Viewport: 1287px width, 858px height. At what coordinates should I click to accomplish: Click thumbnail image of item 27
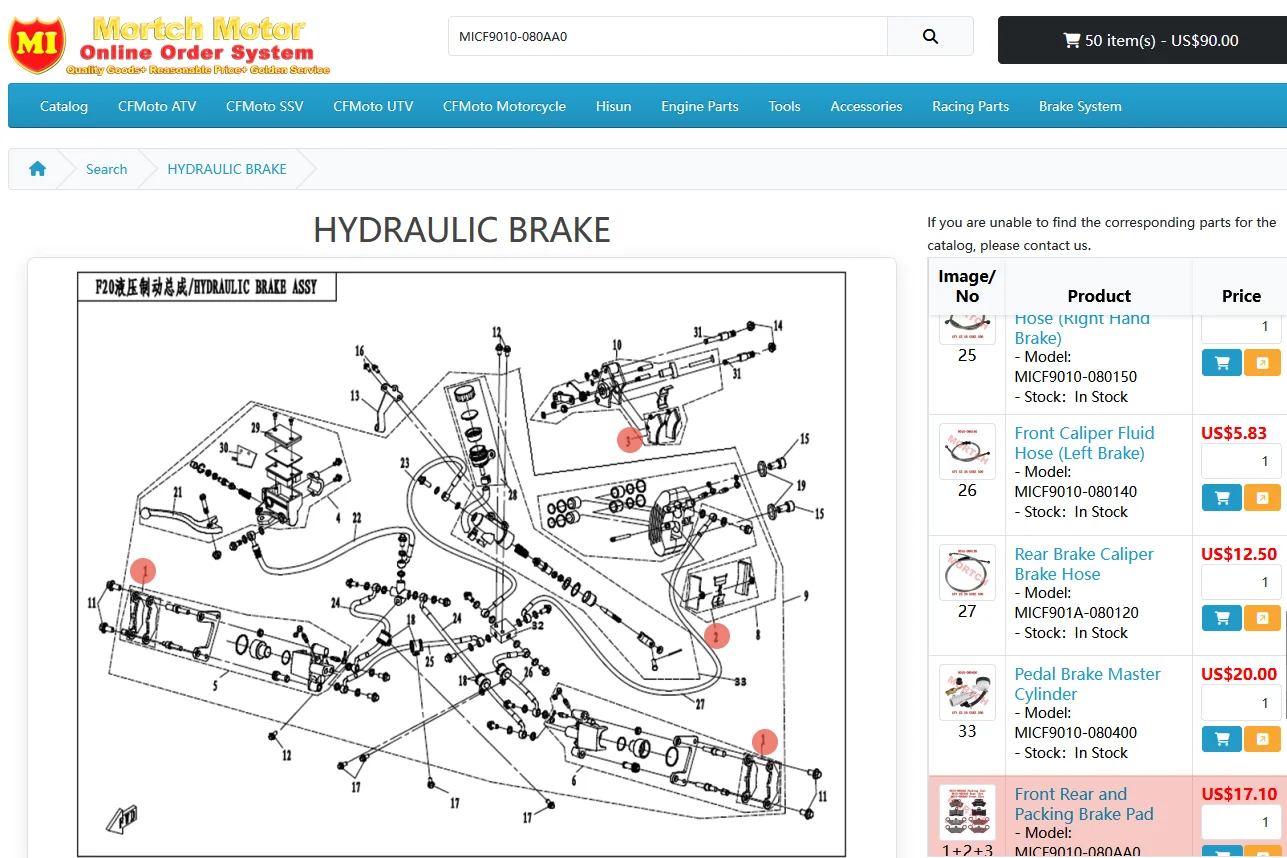click(967, 572)
